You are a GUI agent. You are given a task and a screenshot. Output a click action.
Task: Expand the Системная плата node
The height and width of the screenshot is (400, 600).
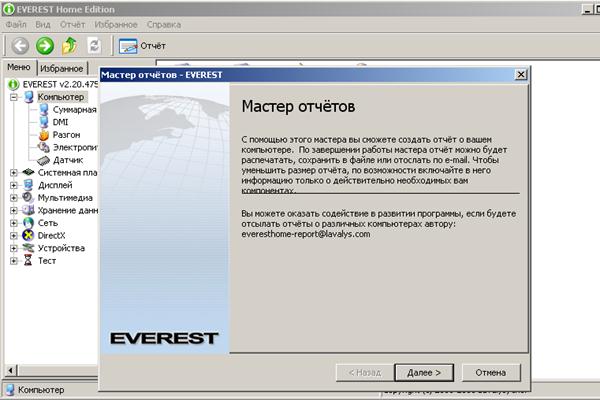[14, 173]
